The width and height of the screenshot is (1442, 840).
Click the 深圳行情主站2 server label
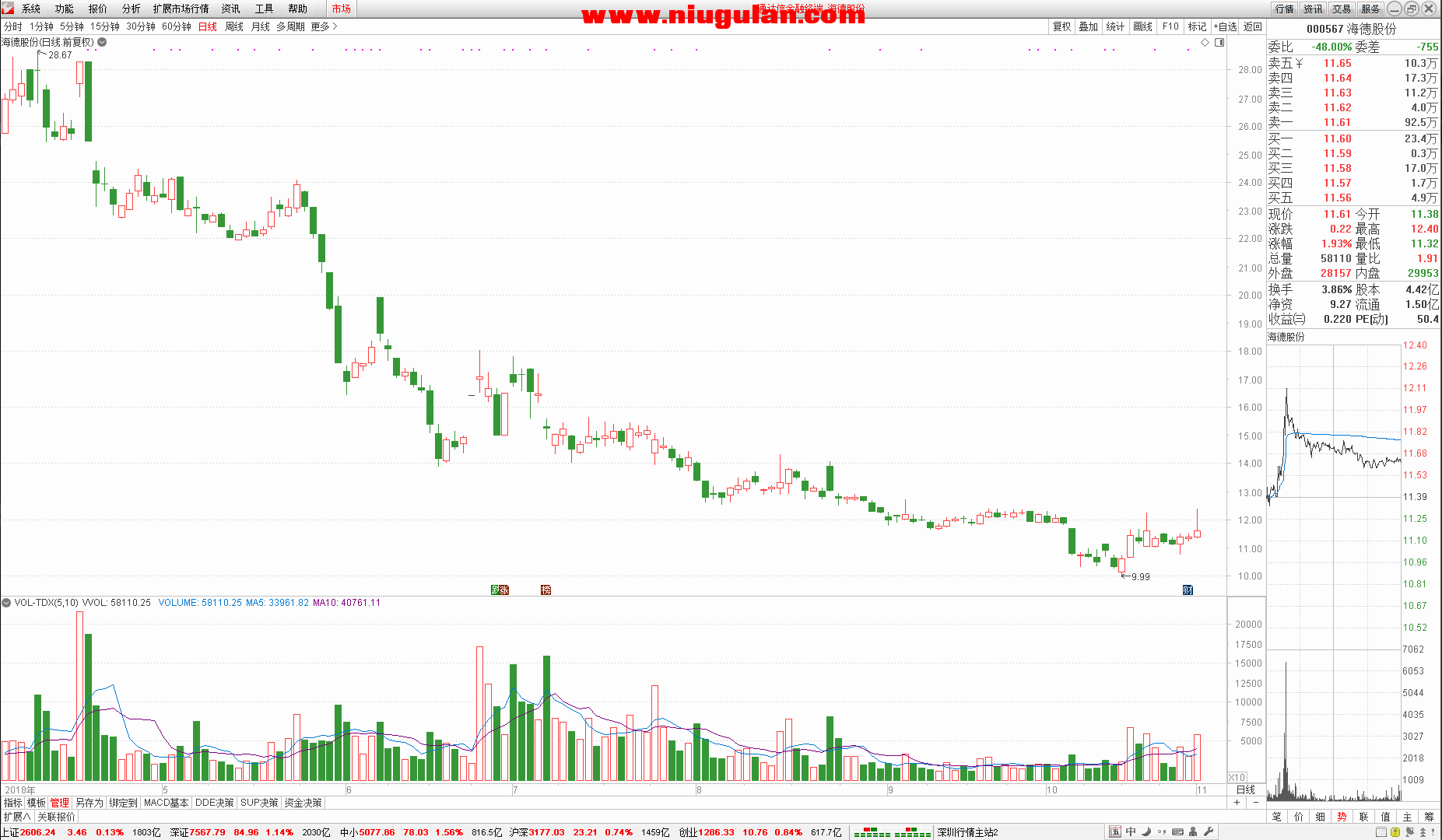click(x=968, y=832)
